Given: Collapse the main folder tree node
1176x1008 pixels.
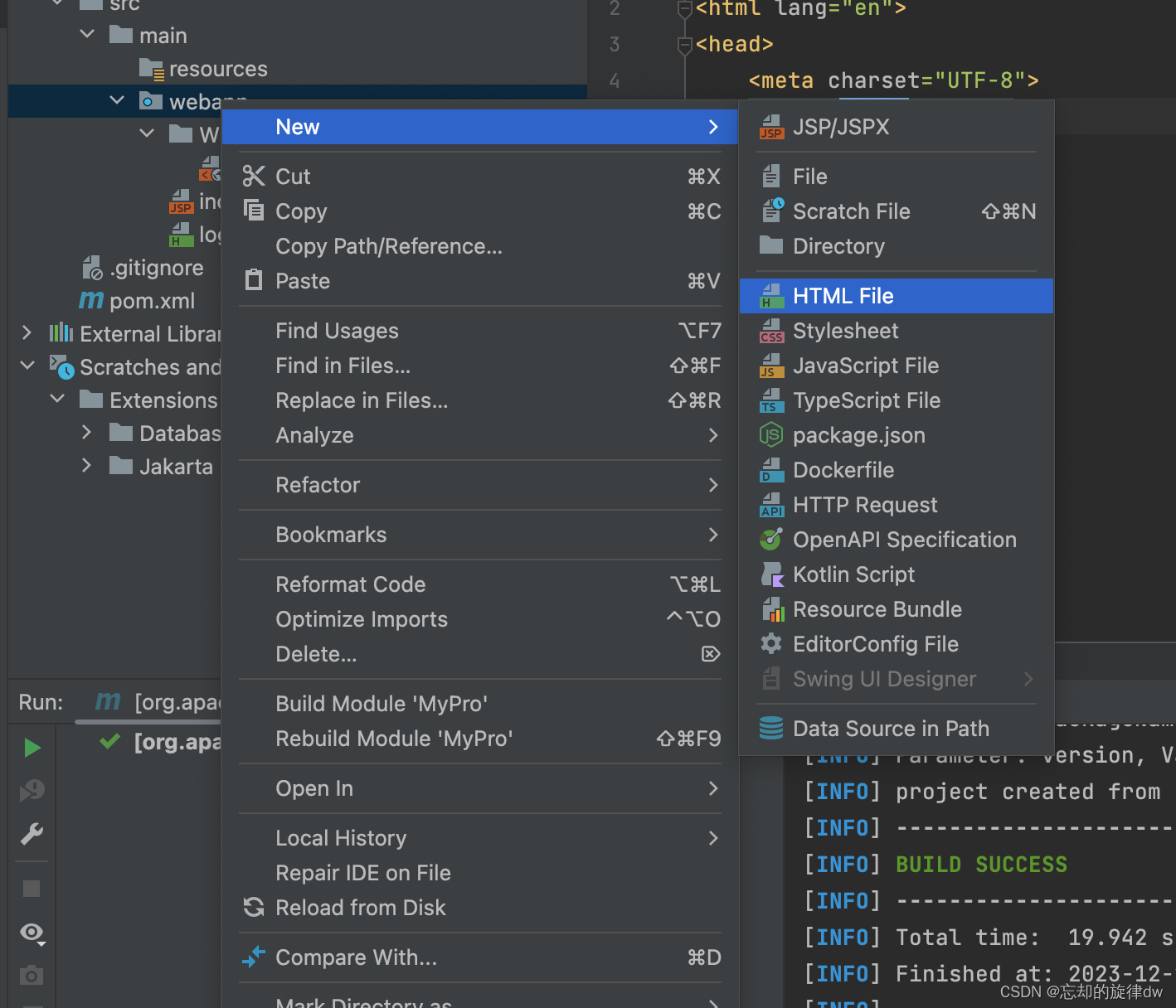Looking at the screenshot, I should [87, 34].
